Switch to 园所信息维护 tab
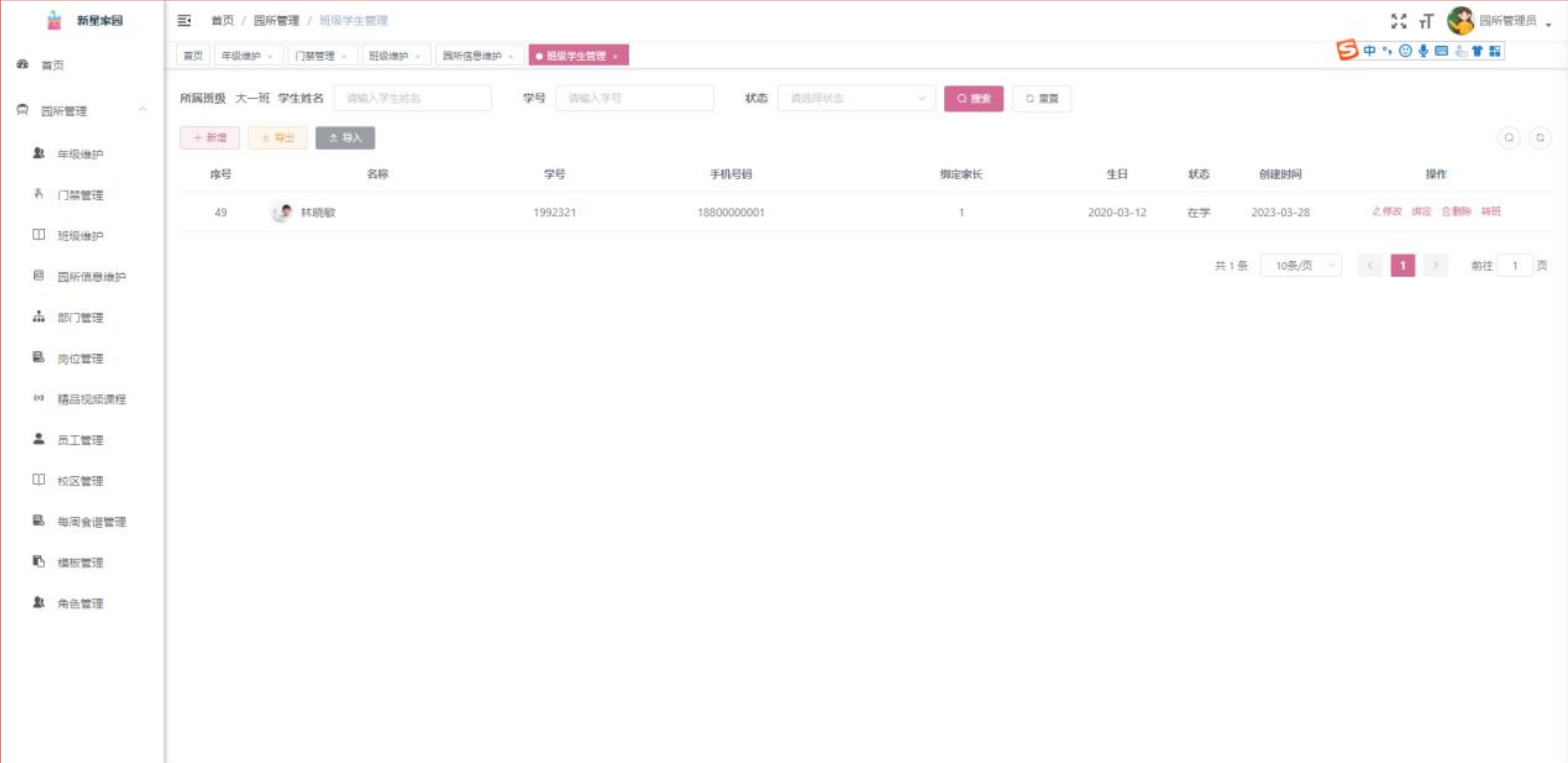 [x=472, y=56]
